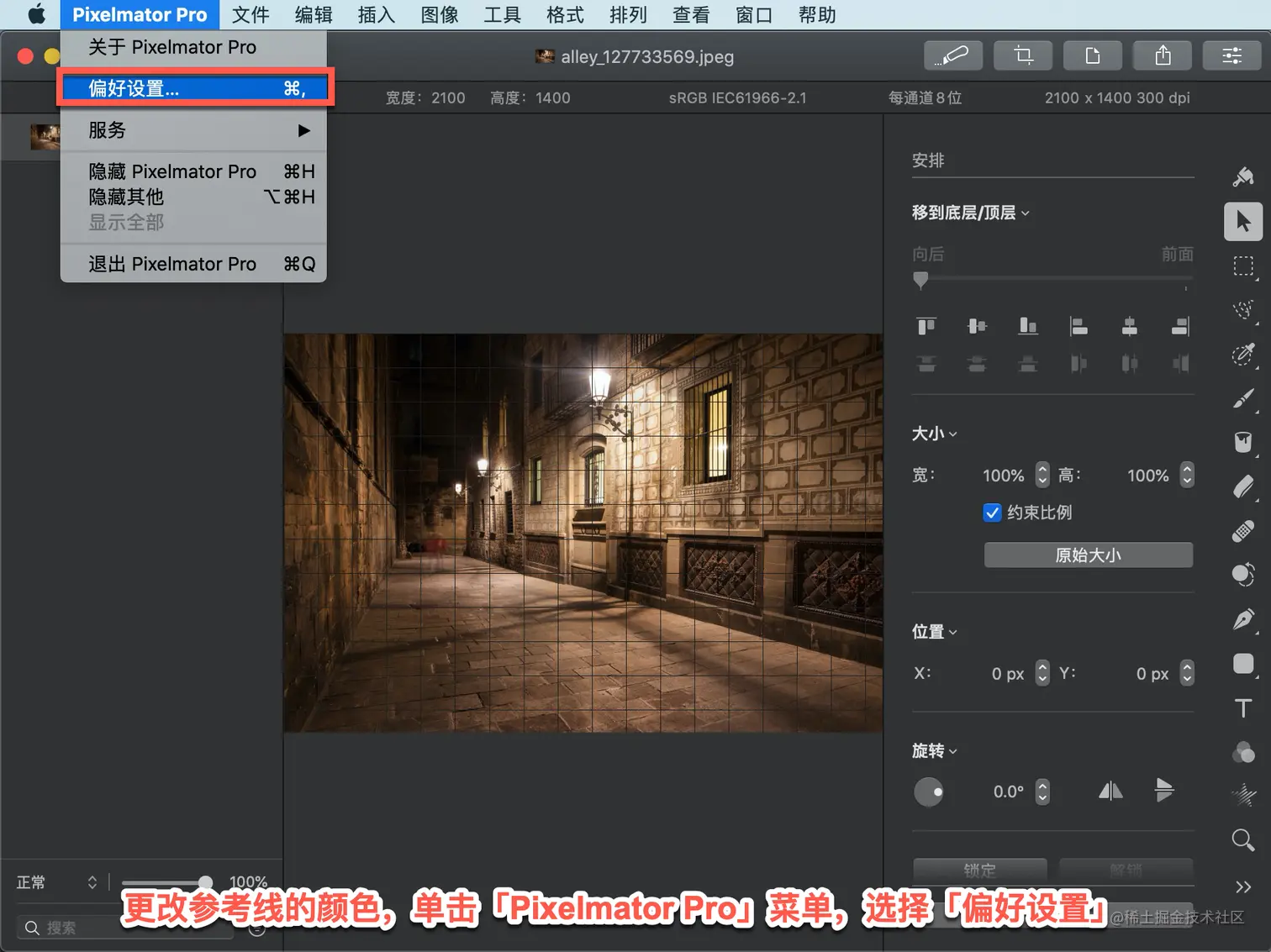Select the Paint brush tool
This screenshot has width=1271, height=952.
point(1243,398)
